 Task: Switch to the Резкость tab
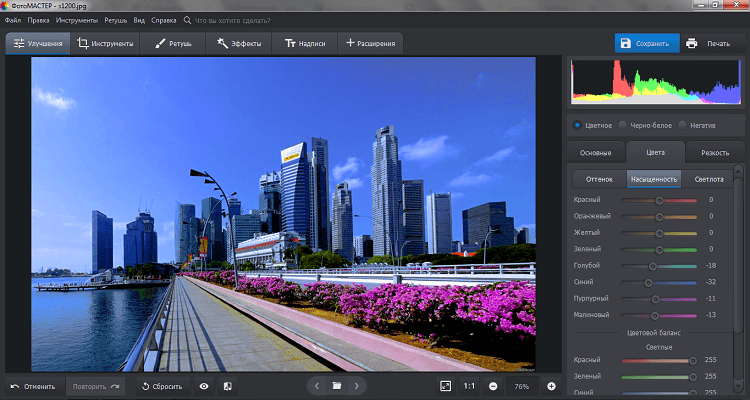click(x=714, y=153)
